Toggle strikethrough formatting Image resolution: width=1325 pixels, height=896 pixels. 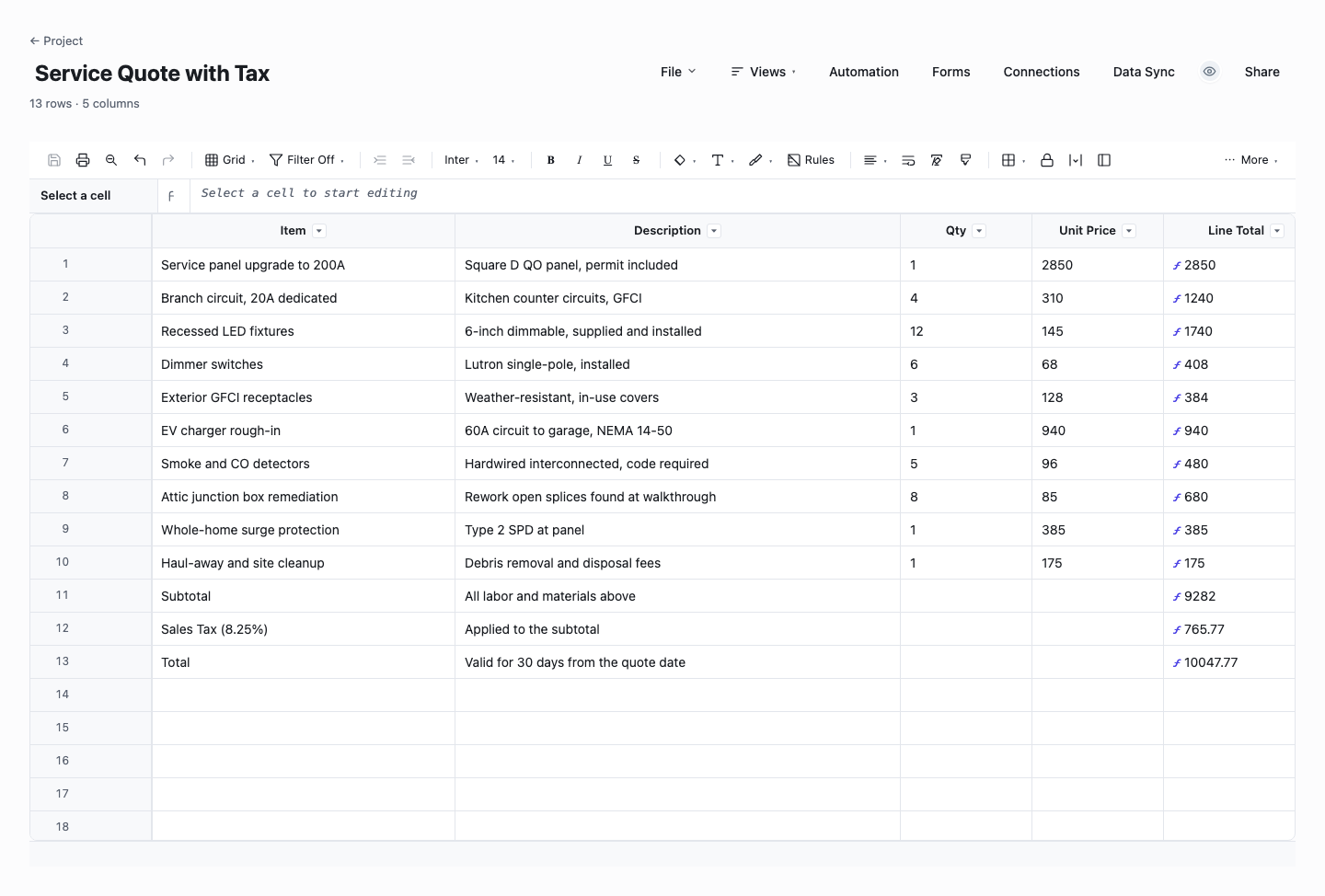637,160
